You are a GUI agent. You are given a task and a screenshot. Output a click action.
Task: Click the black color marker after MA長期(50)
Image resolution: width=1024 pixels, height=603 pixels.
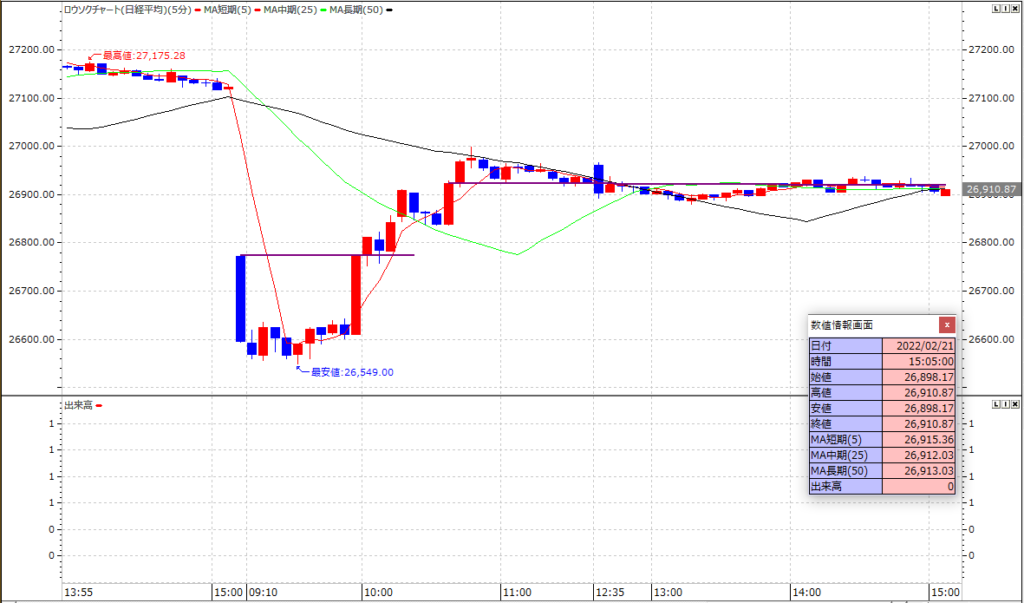point(389,10)
